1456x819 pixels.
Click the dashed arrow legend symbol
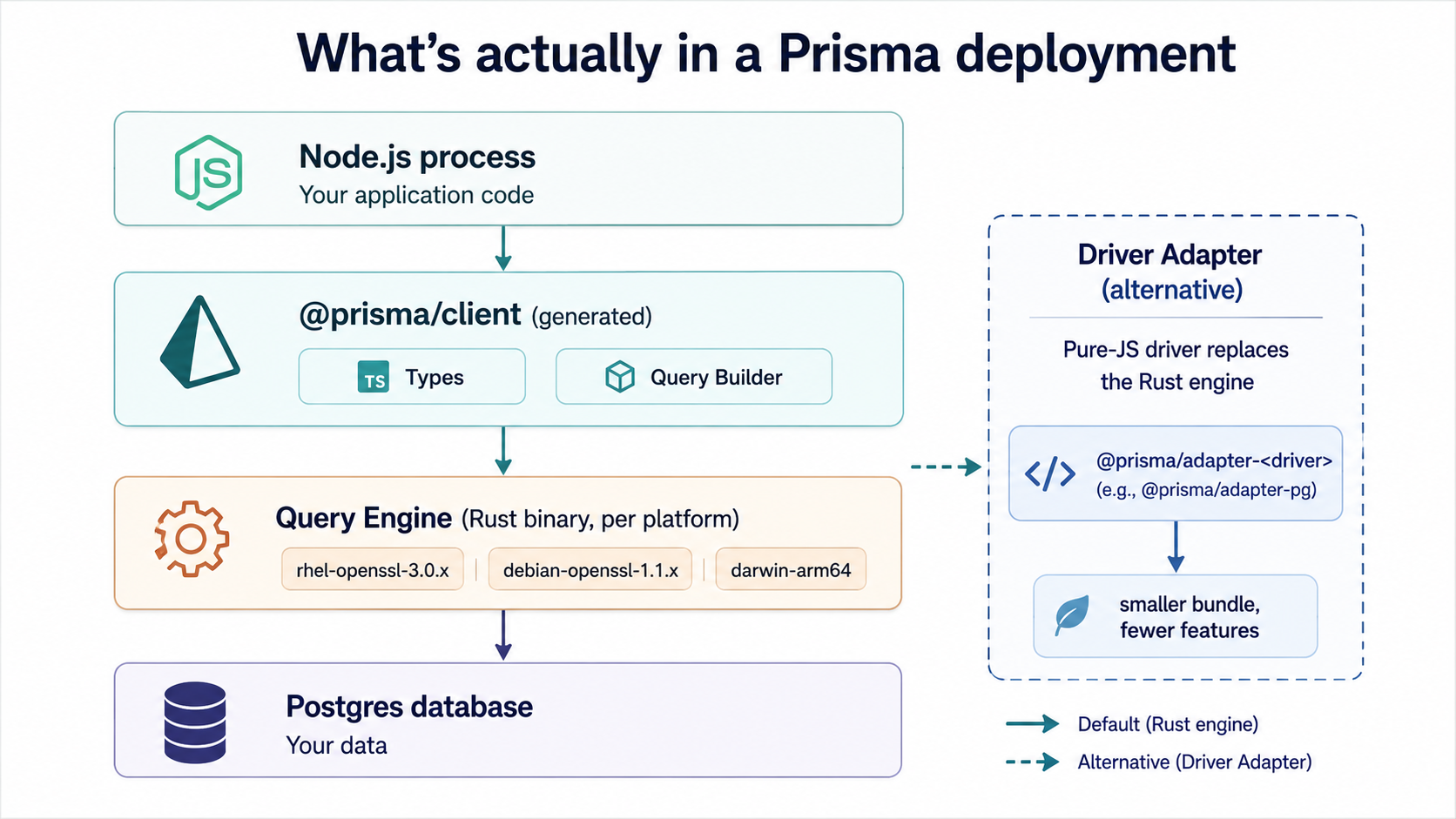(1033, 762)
